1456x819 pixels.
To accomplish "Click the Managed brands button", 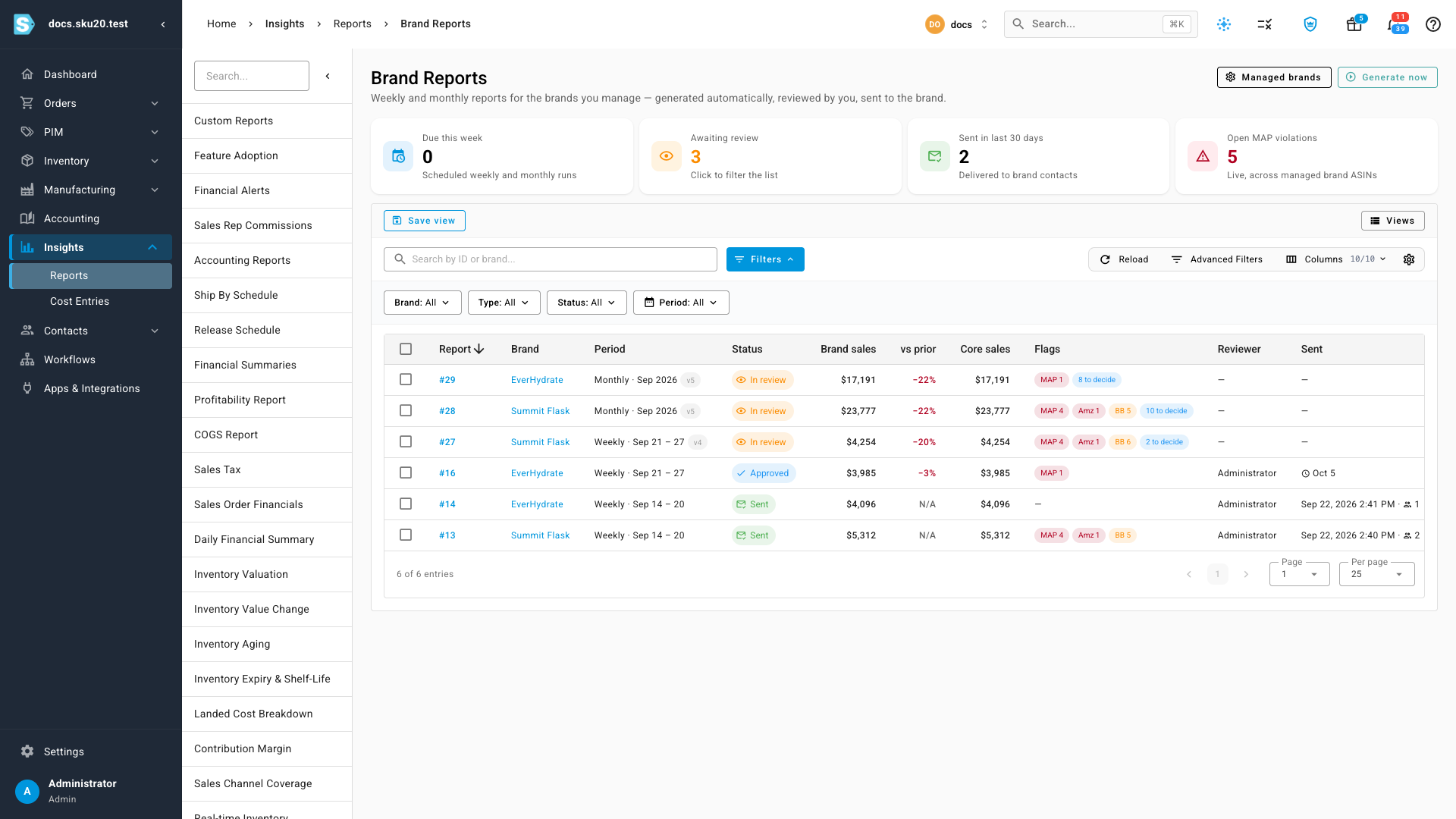I will pyautogui.click(x=1273, y=77).
